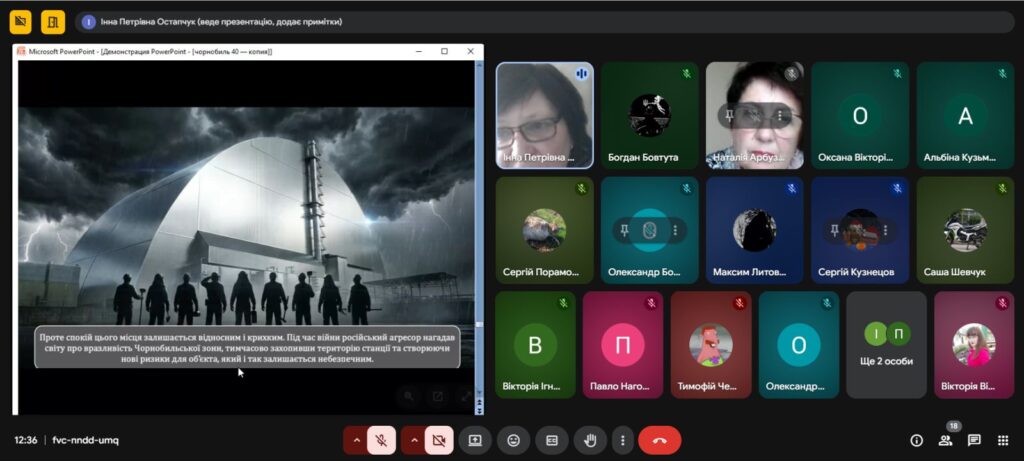Open meeting details info panel
Image resolution: width=1024 pixels, height=461 pixels.
pyautogui.click(x=916, y=440)
